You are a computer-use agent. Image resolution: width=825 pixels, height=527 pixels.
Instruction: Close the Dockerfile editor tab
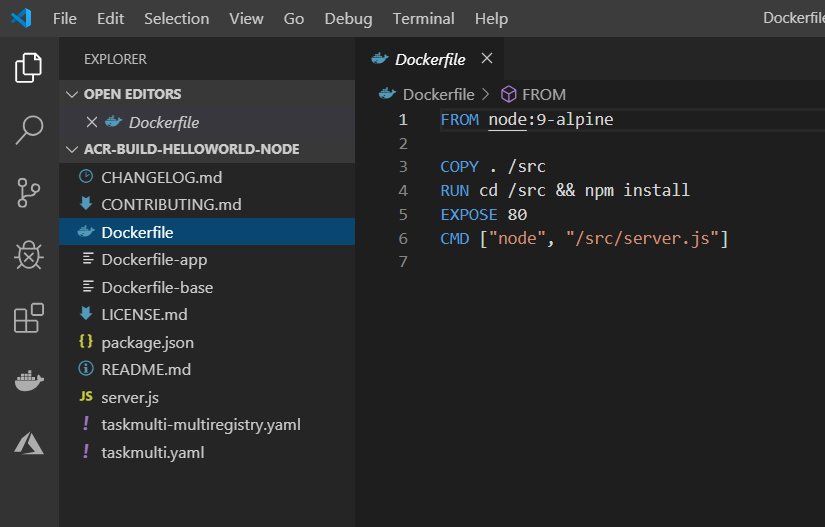(x=487, y=58)
